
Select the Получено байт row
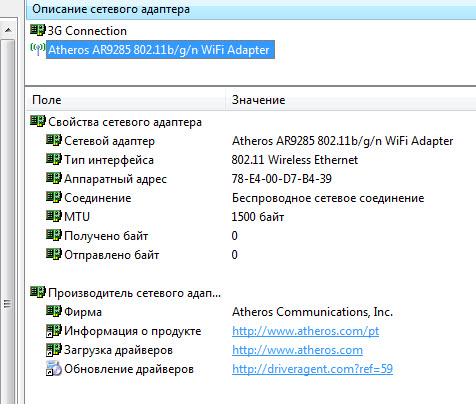pyautogui.click(x=251, y=236)
